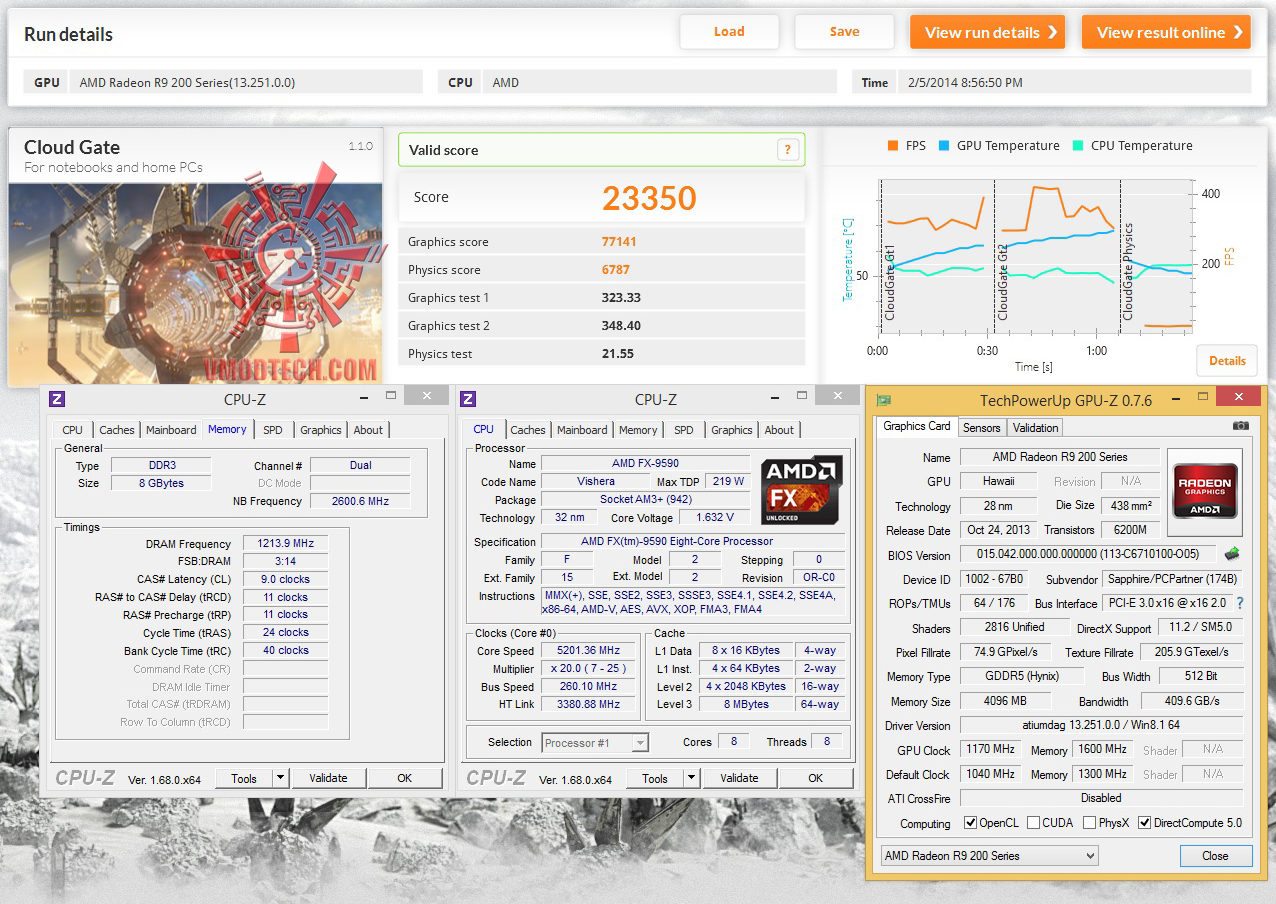
Task: Click the Tools button in Memory CPU-Z window
Action: 244,778
